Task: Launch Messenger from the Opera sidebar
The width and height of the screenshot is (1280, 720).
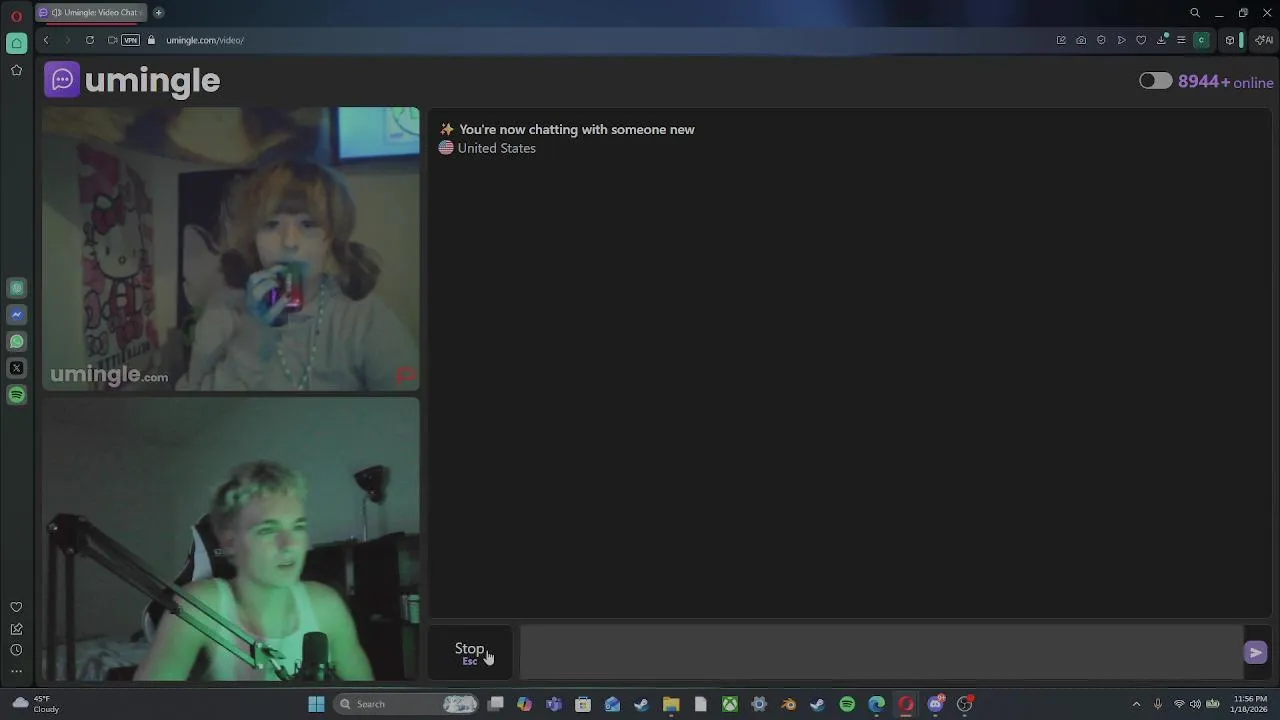Action: click(16, 314)
